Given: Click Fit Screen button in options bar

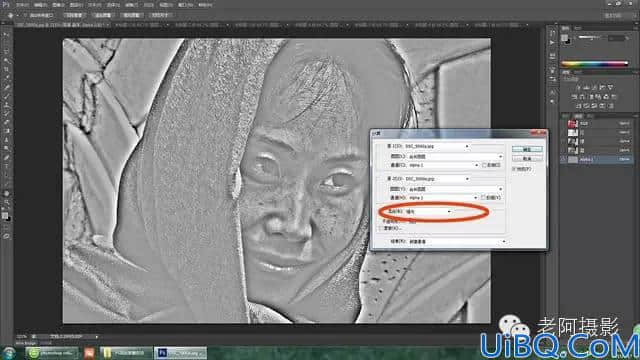Looking at the screenshot, I should (x=103, y=15).
